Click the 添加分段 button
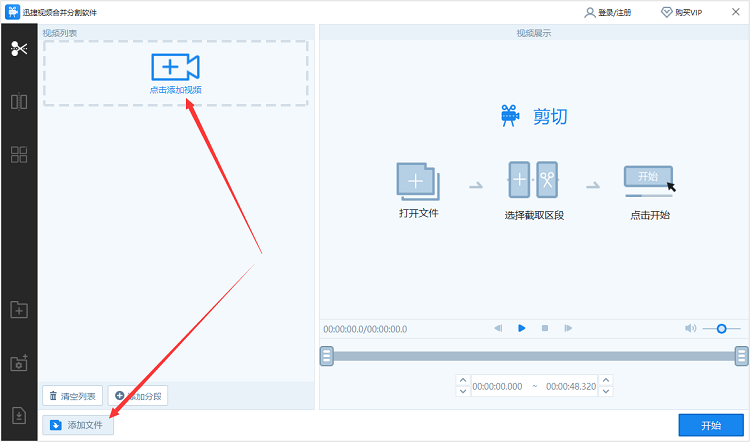The image size is (750, 442). point(138,396)
